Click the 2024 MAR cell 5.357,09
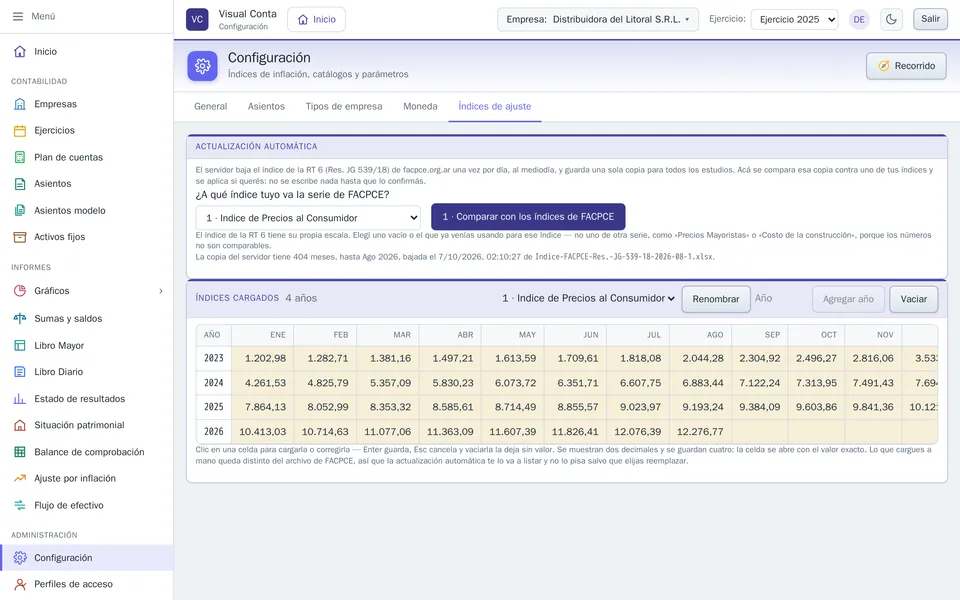This screenshot has width=960, height=600. pos(388,383)
